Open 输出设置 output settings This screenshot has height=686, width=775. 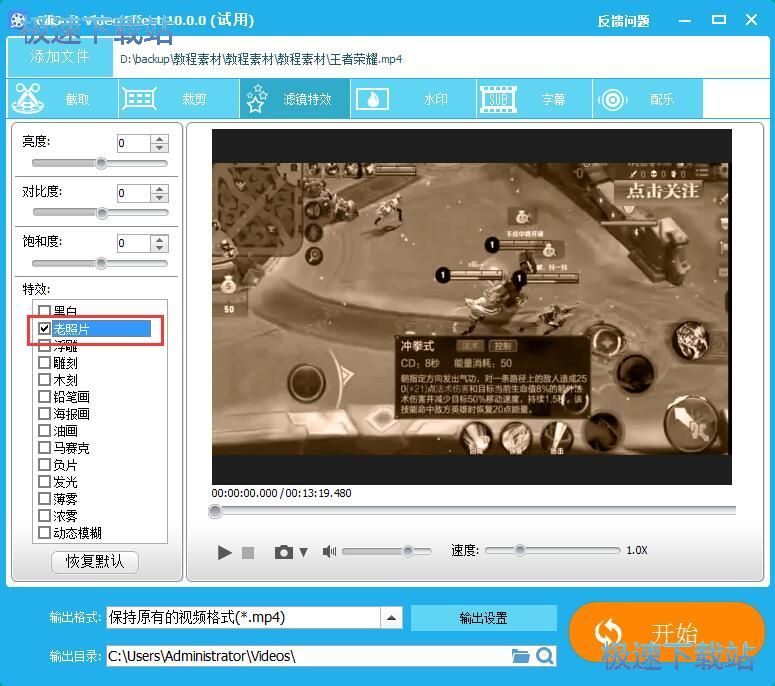point(483,618)
